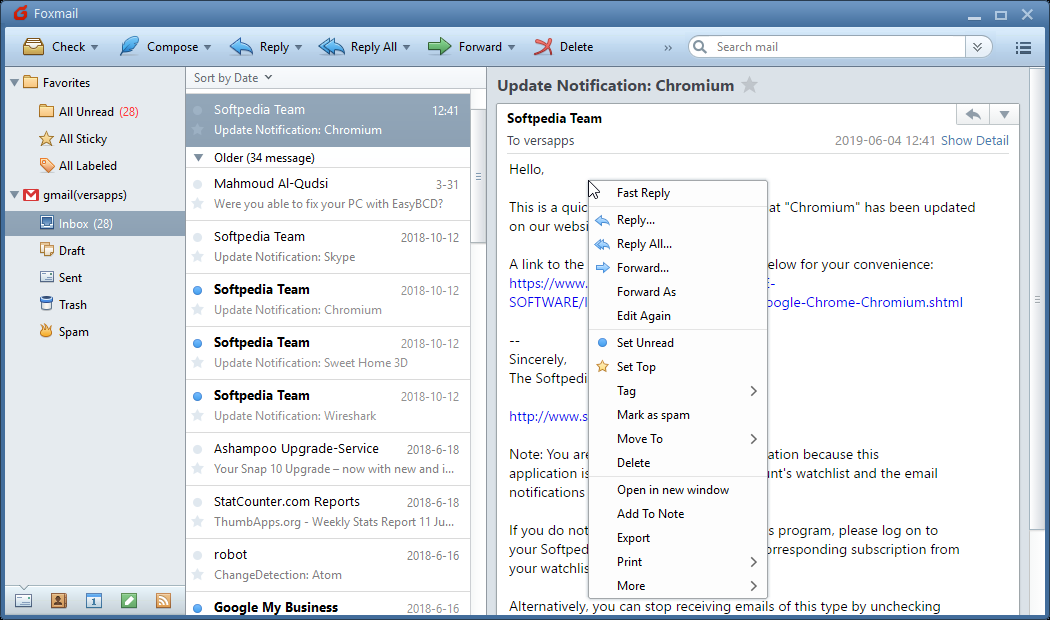1050x620 pixels.
Task: Click the Compose quill icon
Action: (x=129, y=46)
